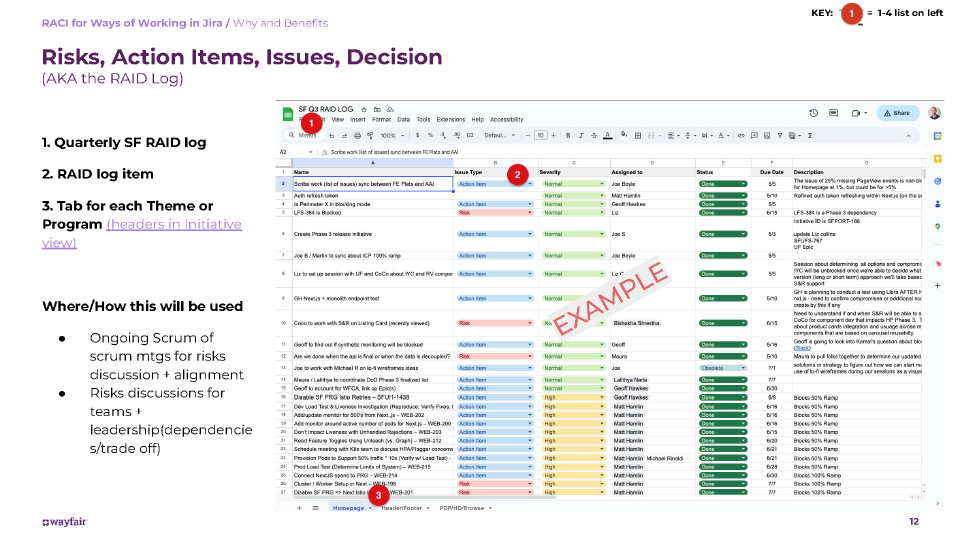Open the text wrapping dropdown

[x=707, y=135]
